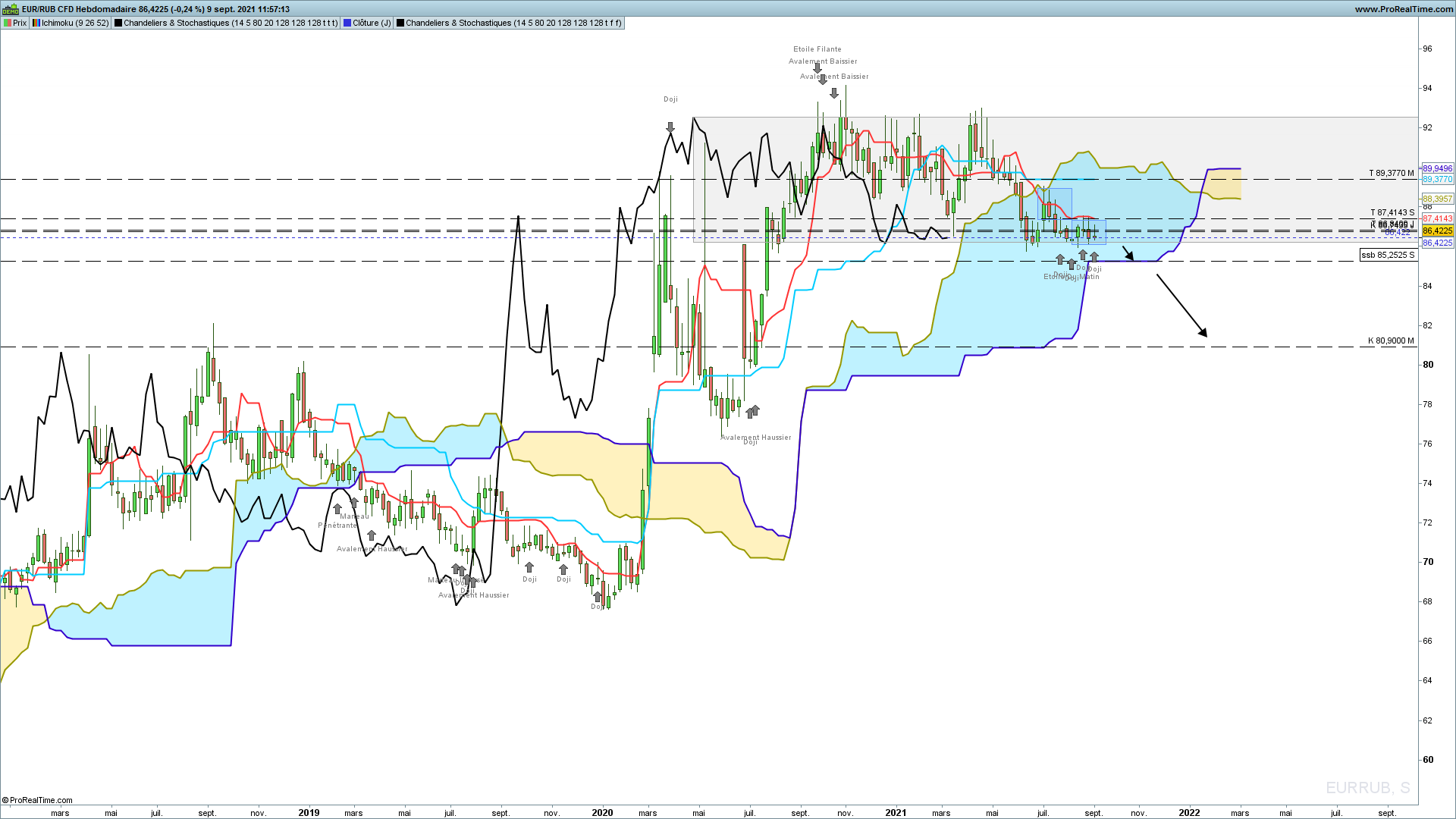
Task: Click the 2021 year label on time axis
Action: [x=896, y=813]
